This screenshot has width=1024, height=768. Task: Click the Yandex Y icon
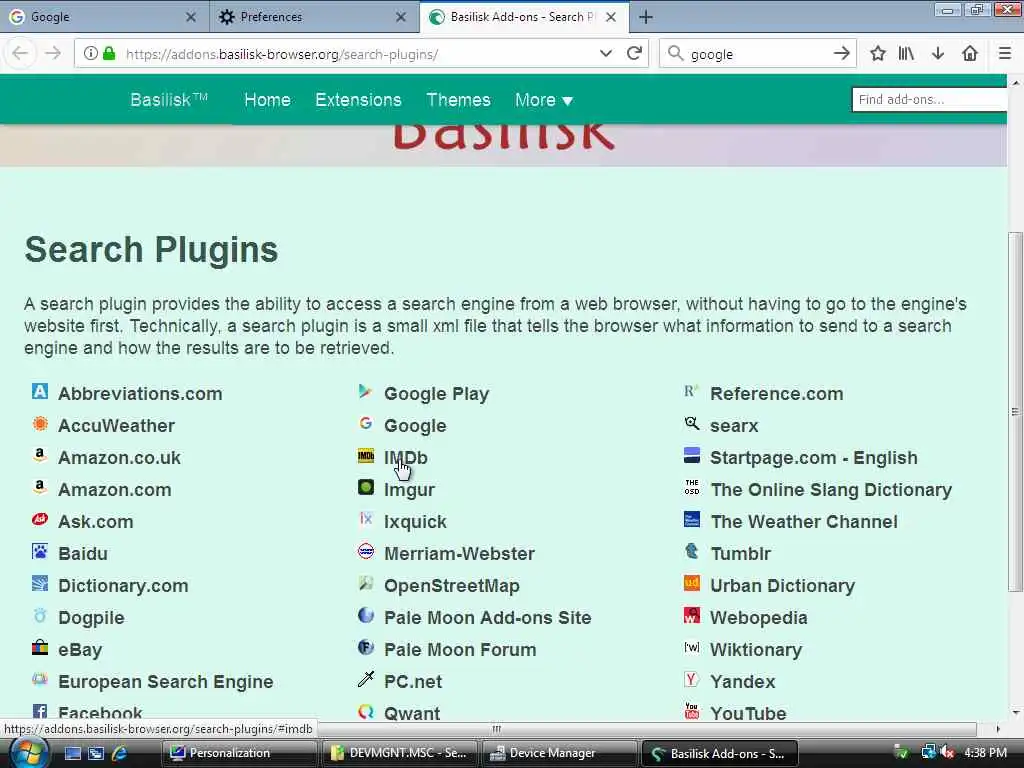tap(692, 679)
